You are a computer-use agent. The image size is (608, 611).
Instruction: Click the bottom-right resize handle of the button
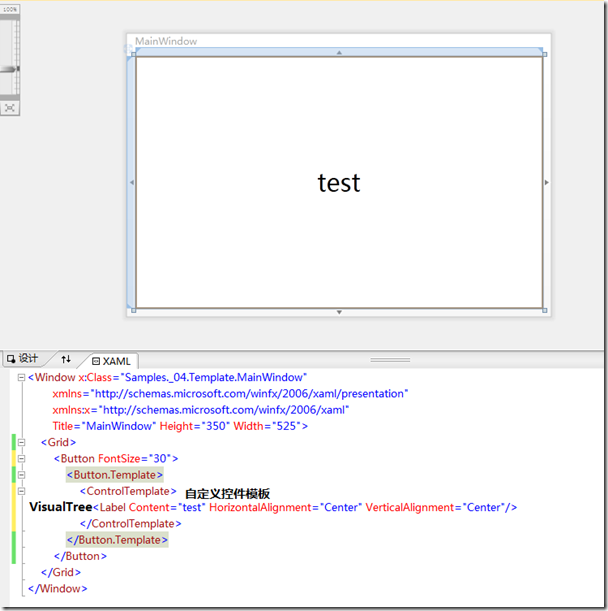pos(544,311)
